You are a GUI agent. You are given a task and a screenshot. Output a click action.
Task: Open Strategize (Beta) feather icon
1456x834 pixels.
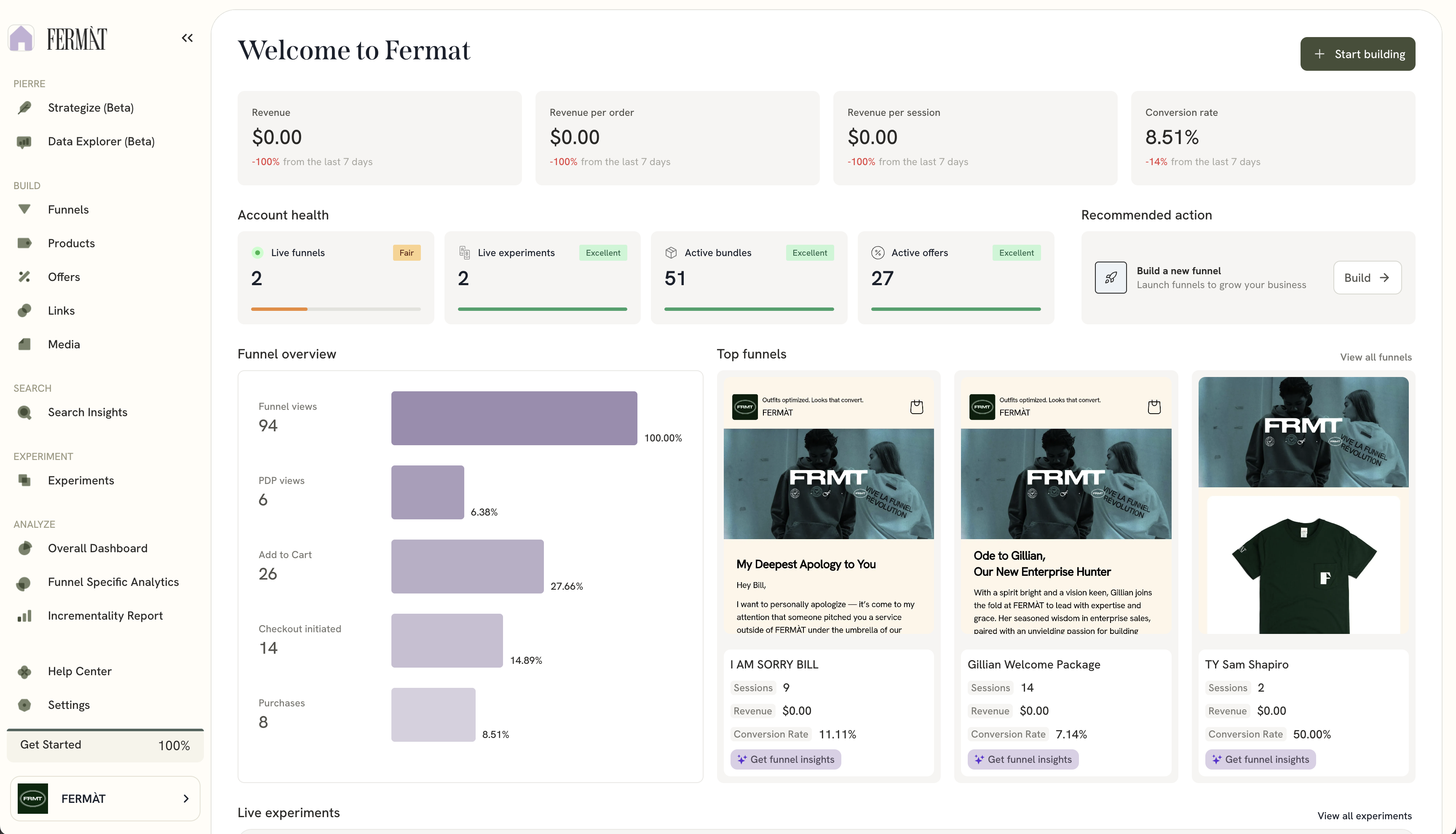24,108
